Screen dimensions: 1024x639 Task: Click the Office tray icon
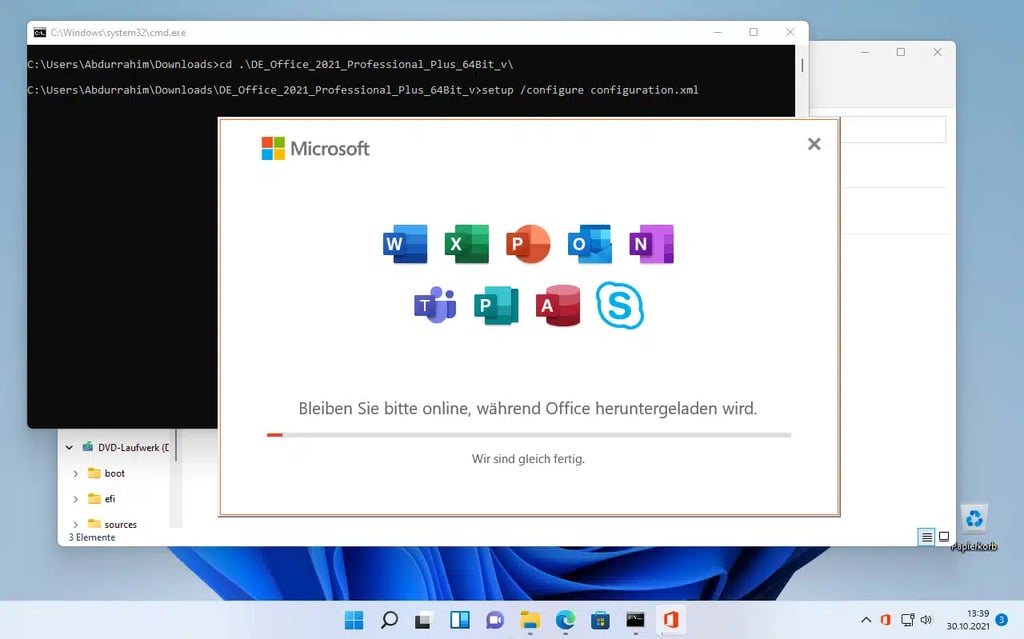point(886,619)
